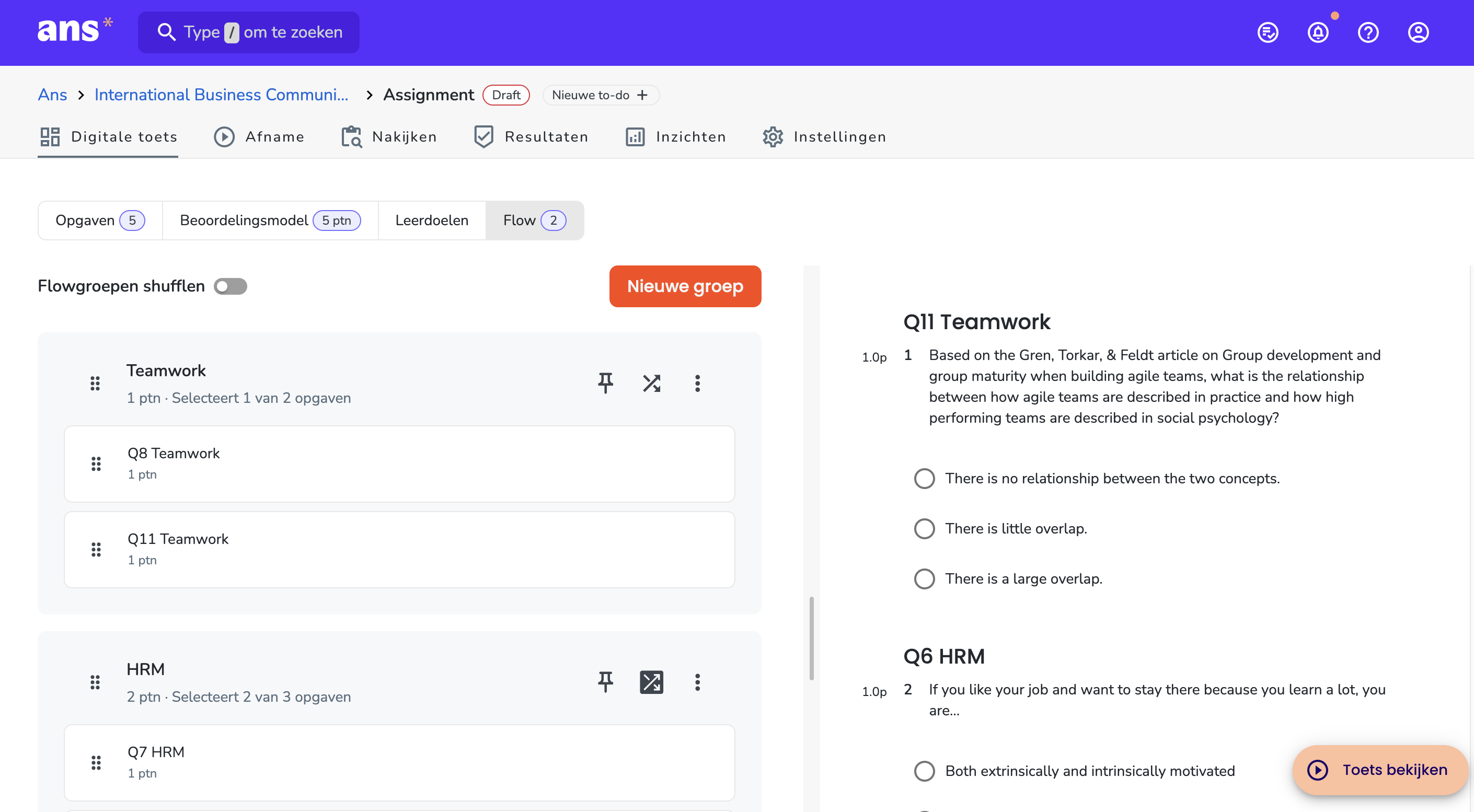Switch to the Leerdoelen sub-tab
The height and width of the screenshot is (812, 1474).
[x=432, y=220]
